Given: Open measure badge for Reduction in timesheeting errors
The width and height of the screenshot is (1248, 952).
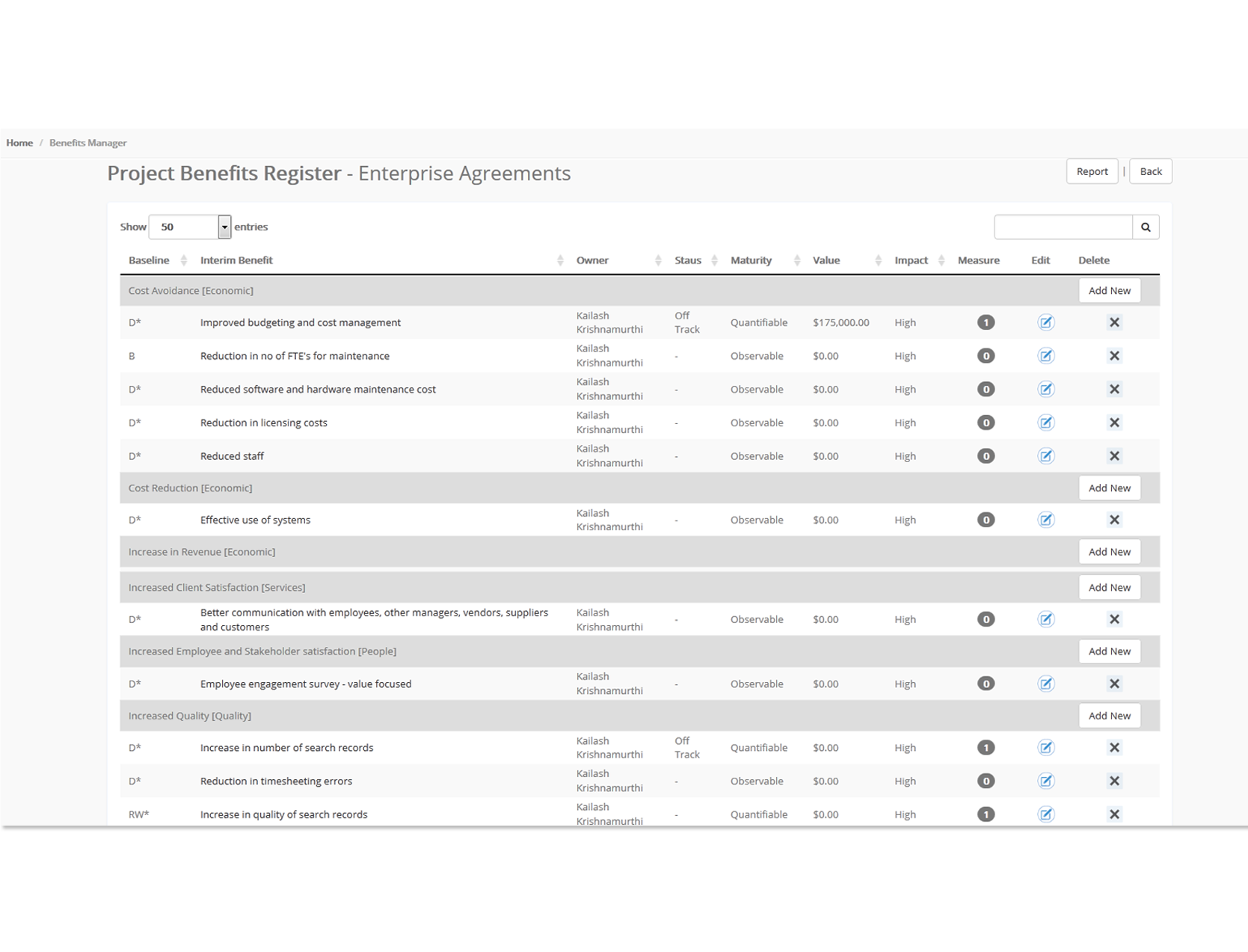Looking at the screenshot, I should coord(986,781).
